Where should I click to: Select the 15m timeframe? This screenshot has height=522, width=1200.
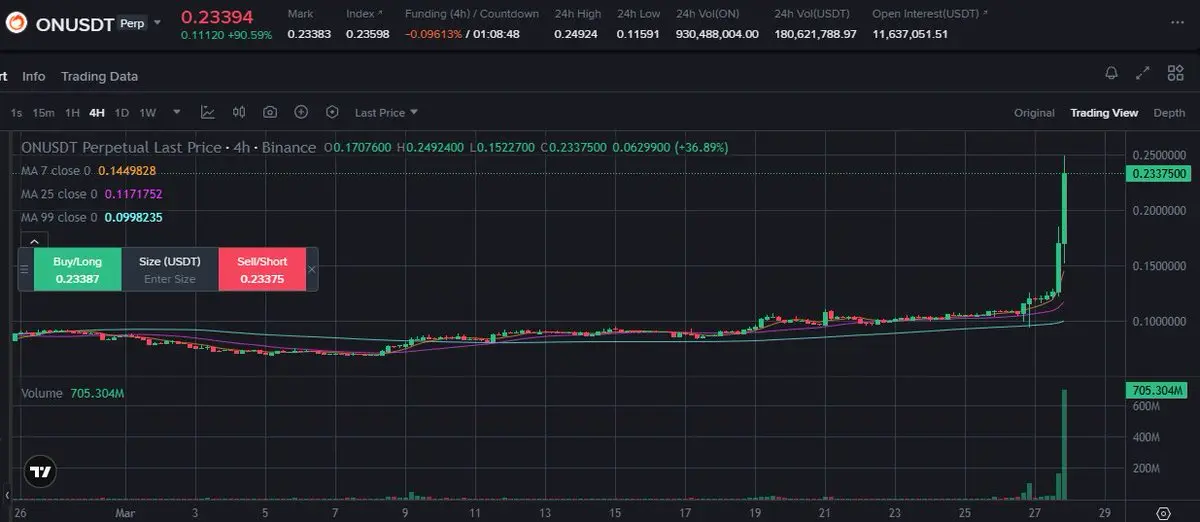click(43, 113)
